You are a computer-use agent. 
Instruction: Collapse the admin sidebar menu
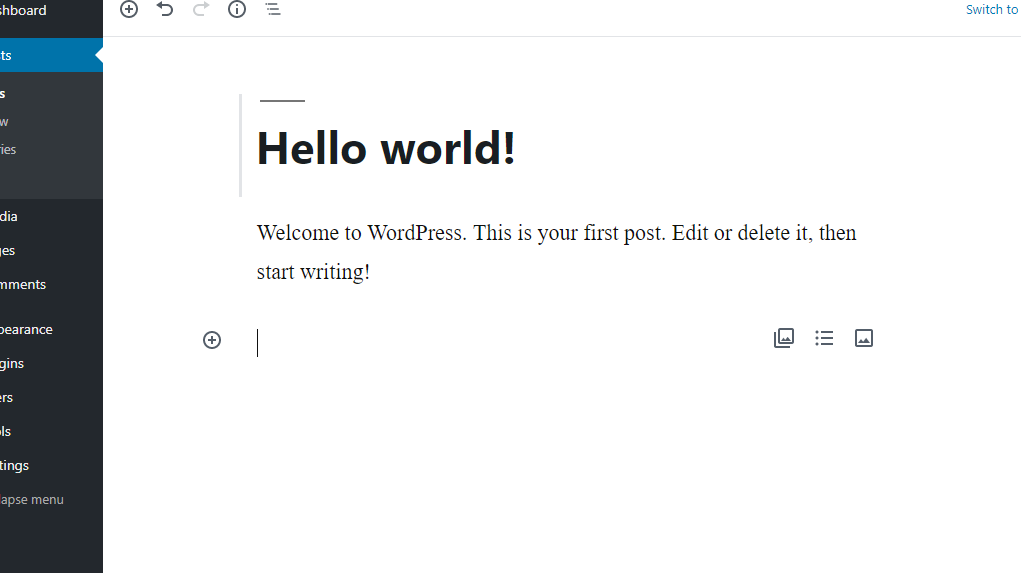click(32, 500)
